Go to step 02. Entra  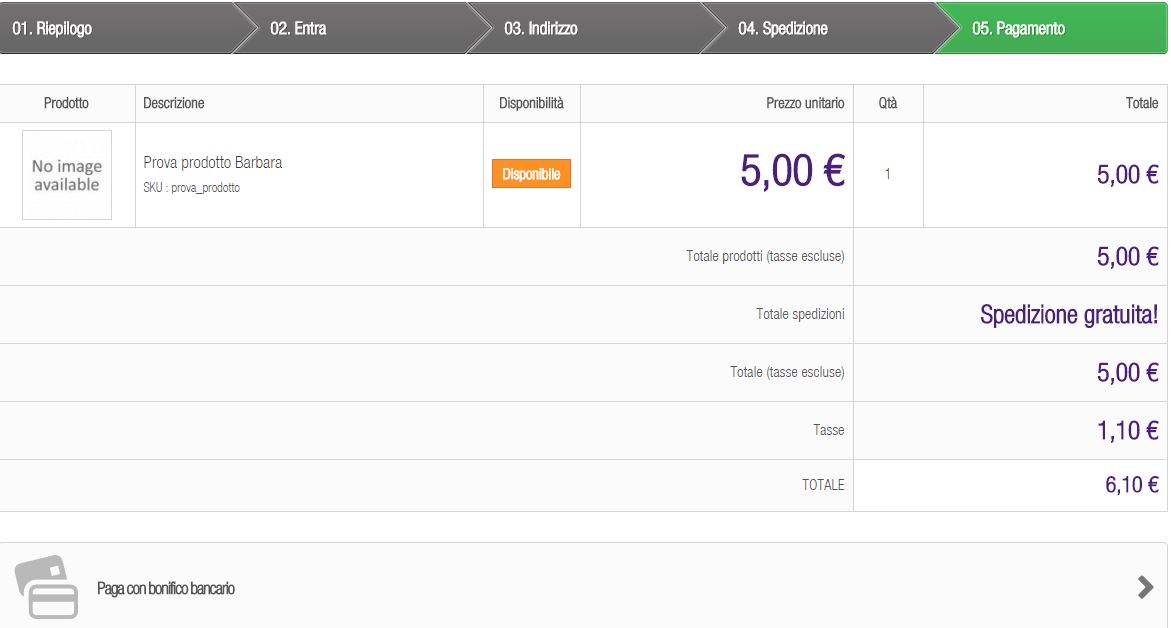point(298,29)
